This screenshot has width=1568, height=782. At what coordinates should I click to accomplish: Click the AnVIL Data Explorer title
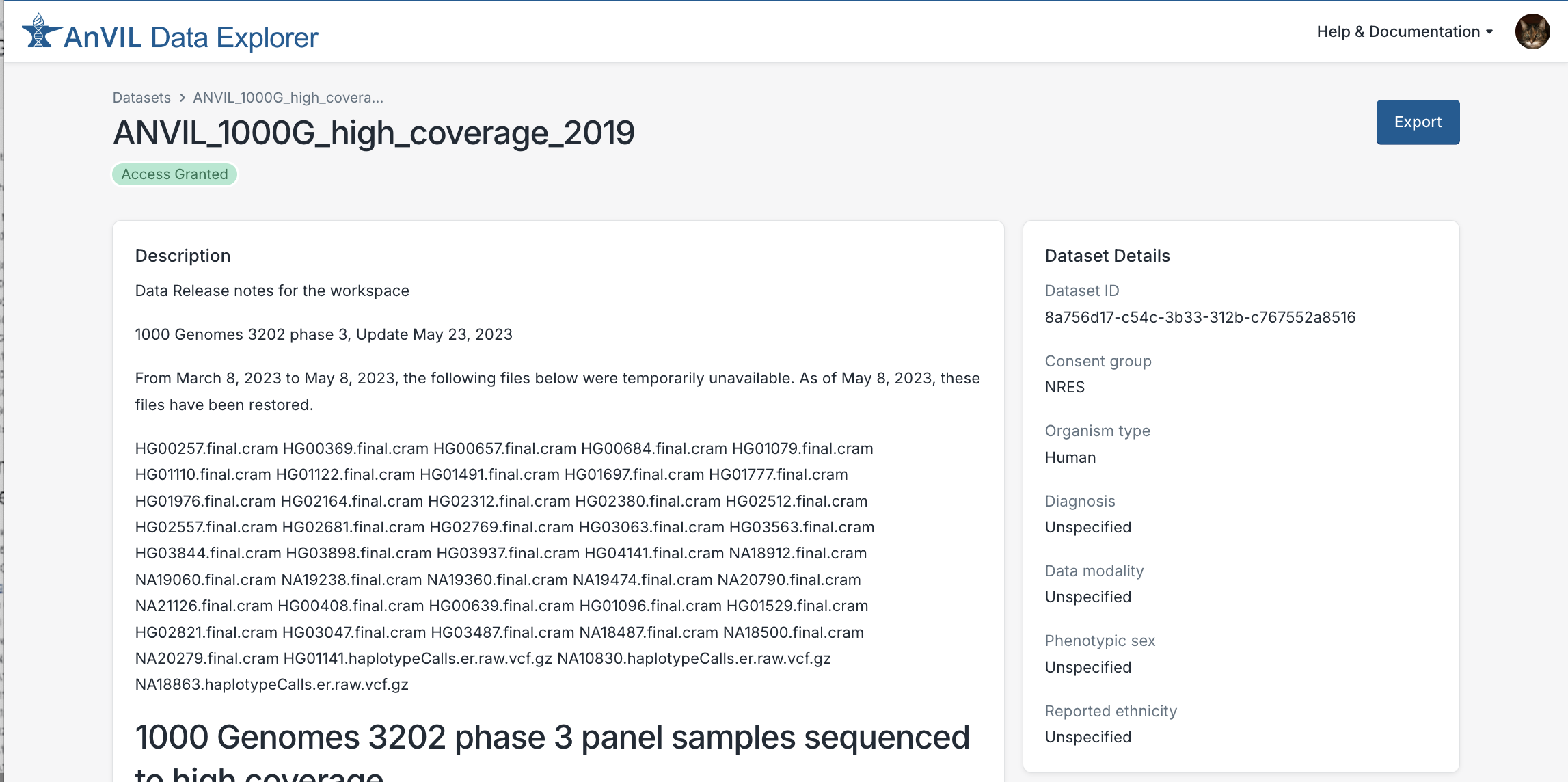(191, 38)
